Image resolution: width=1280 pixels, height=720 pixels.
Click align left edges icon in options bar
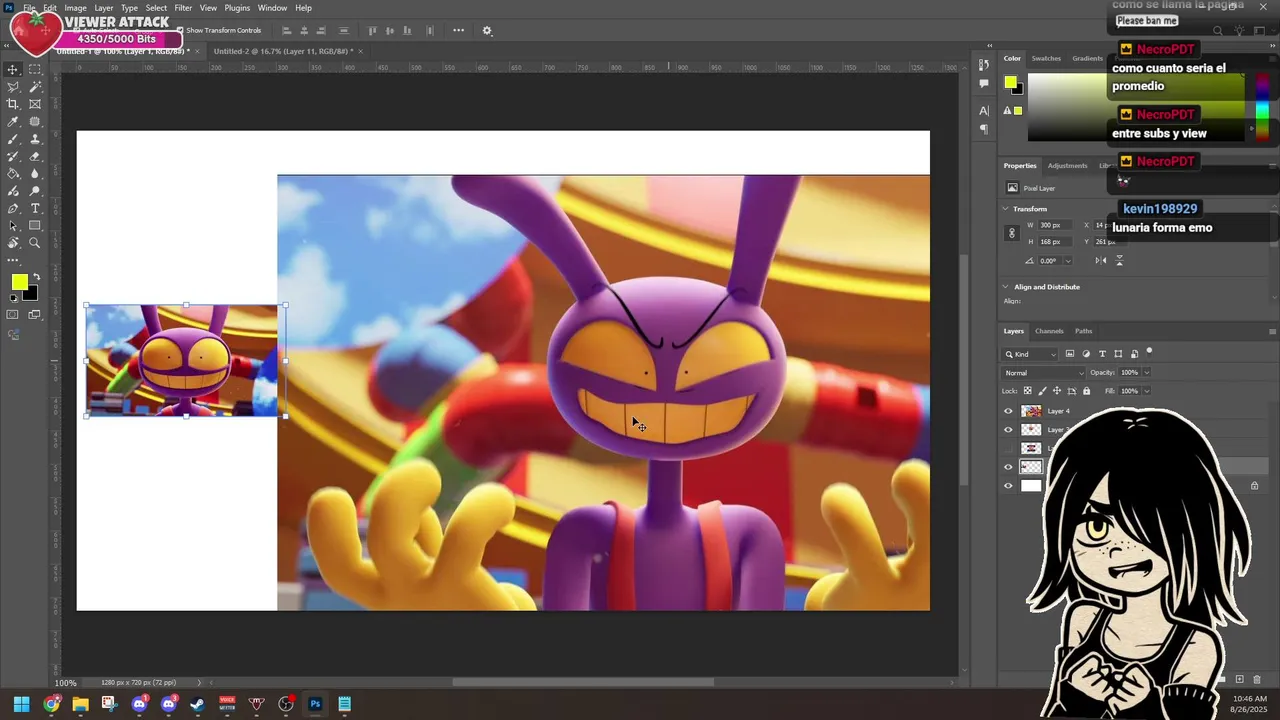[x=286, y=31]
